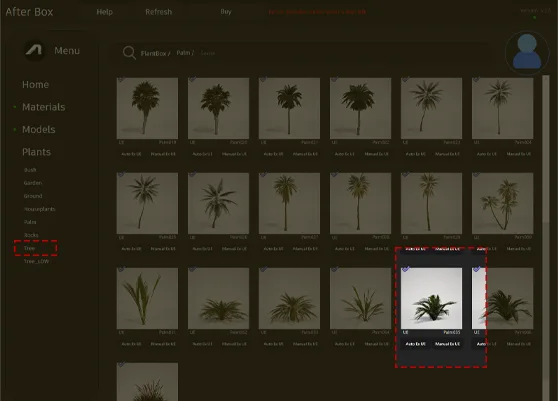Click the vertical scrollbar on right
Viewport: 558px width, 401px height.
coord(546,238)
